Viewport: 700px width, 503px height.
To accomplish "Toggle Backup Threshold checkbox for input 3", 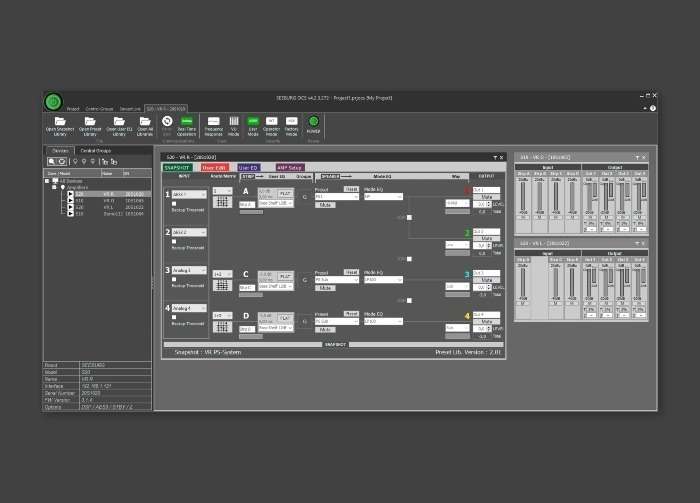I will (x=173, y=280).
